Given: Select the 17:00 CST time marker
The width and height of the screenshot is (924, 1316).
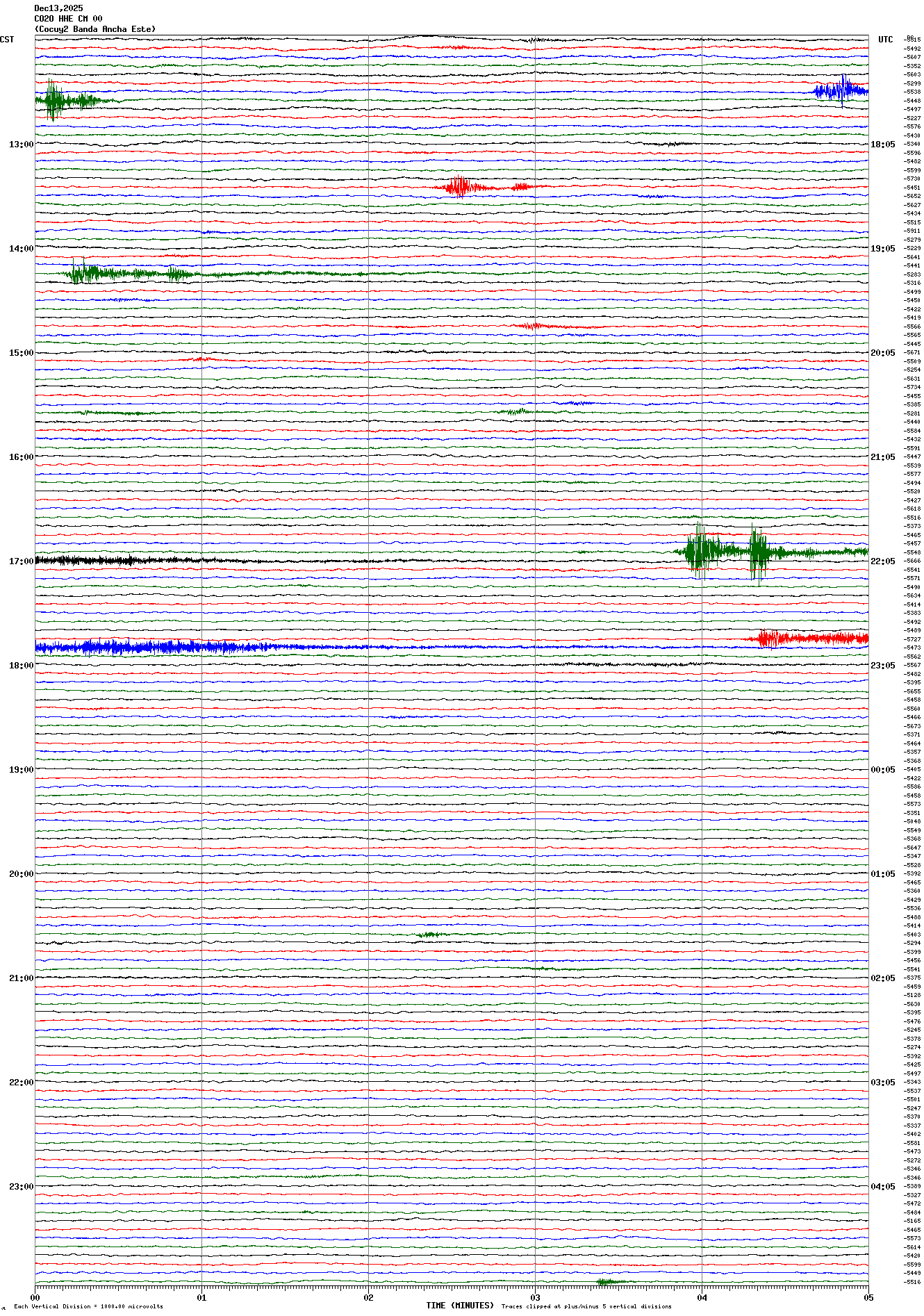Looking at the screenshot, I should 21,561.
